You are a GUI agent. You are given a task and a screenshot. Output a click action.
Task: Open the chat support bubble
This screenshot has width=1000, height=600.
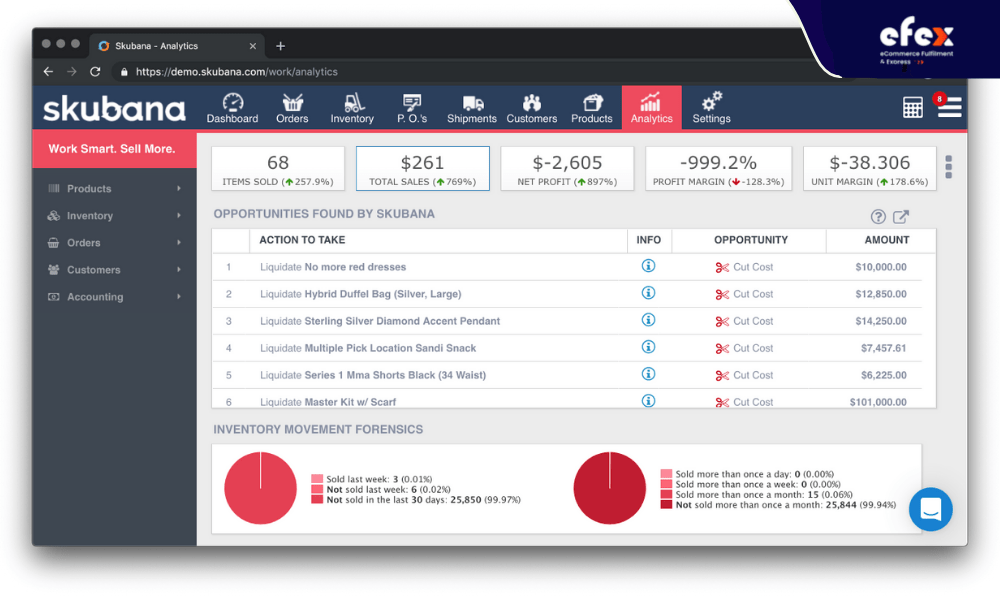point(930,509)
